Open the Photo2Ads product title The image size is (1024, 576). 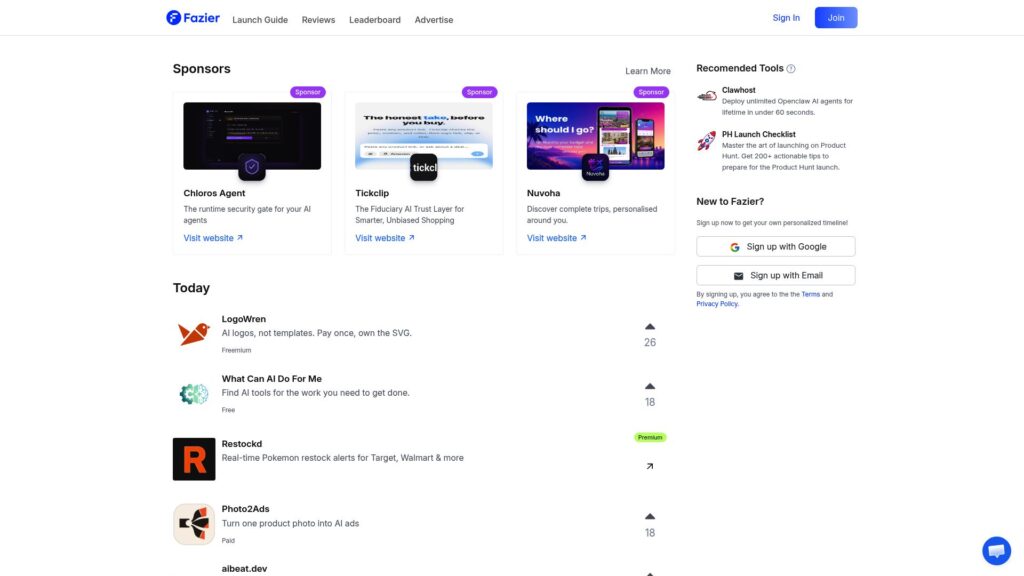(x=246, y=509)
